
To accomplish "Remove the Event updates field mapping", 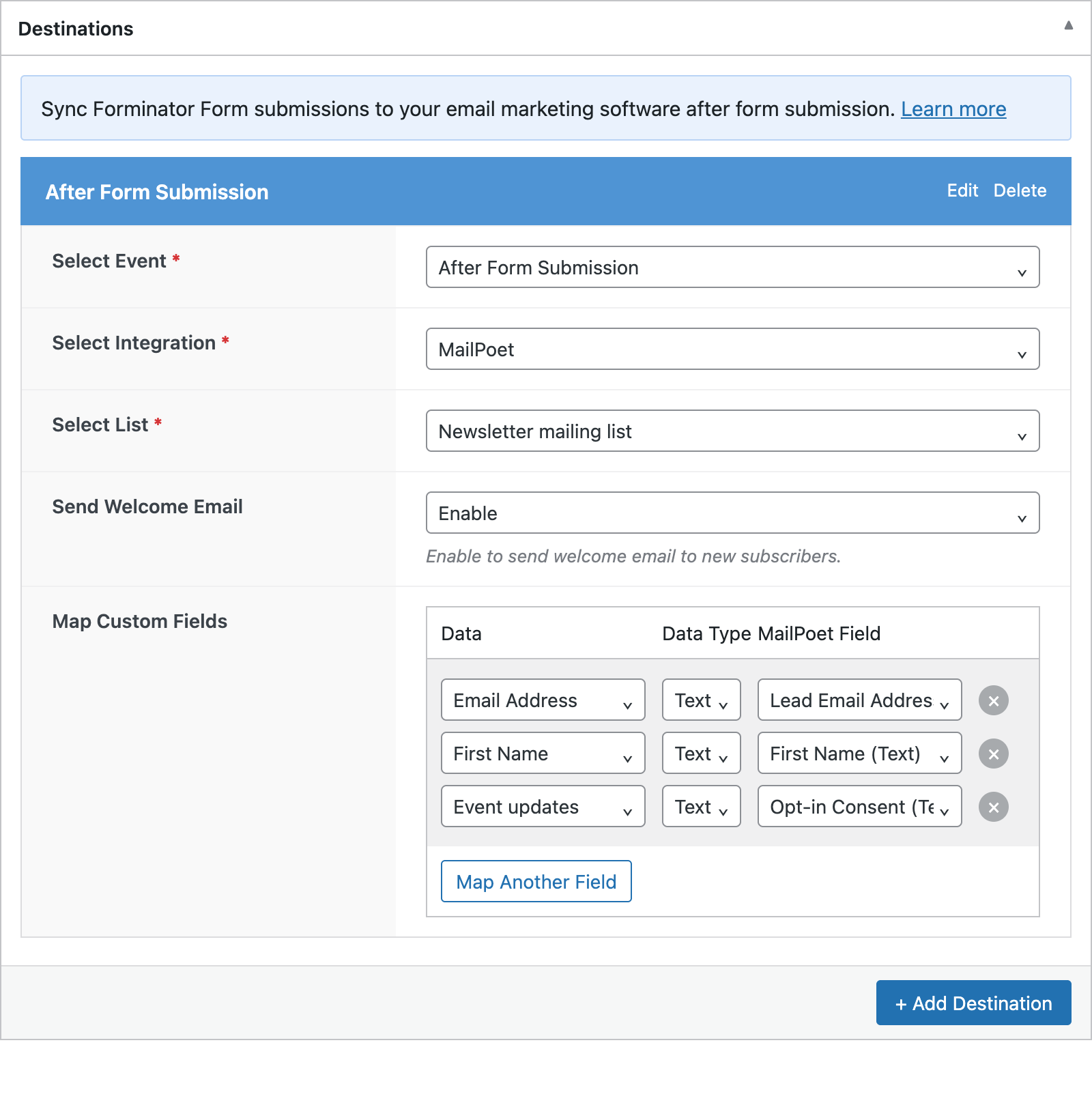I will [993, 807].
